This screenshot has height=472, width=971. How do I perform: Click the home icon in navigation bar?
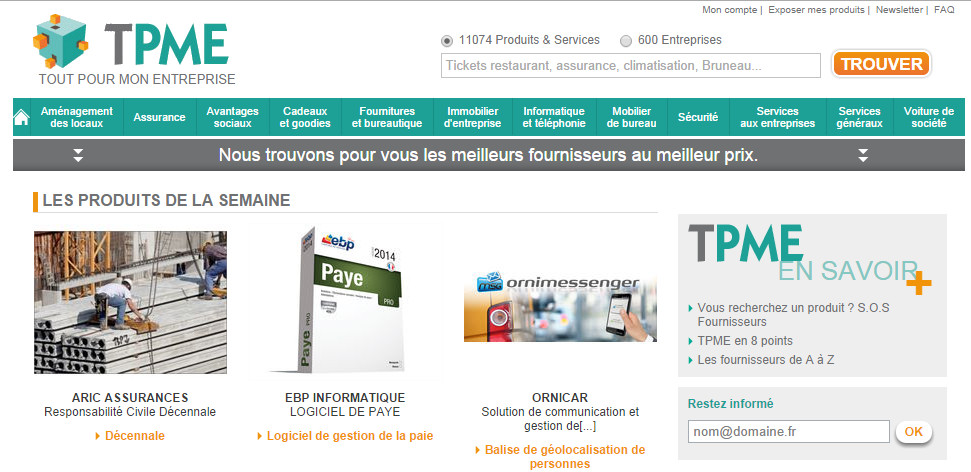coord(21,117)
